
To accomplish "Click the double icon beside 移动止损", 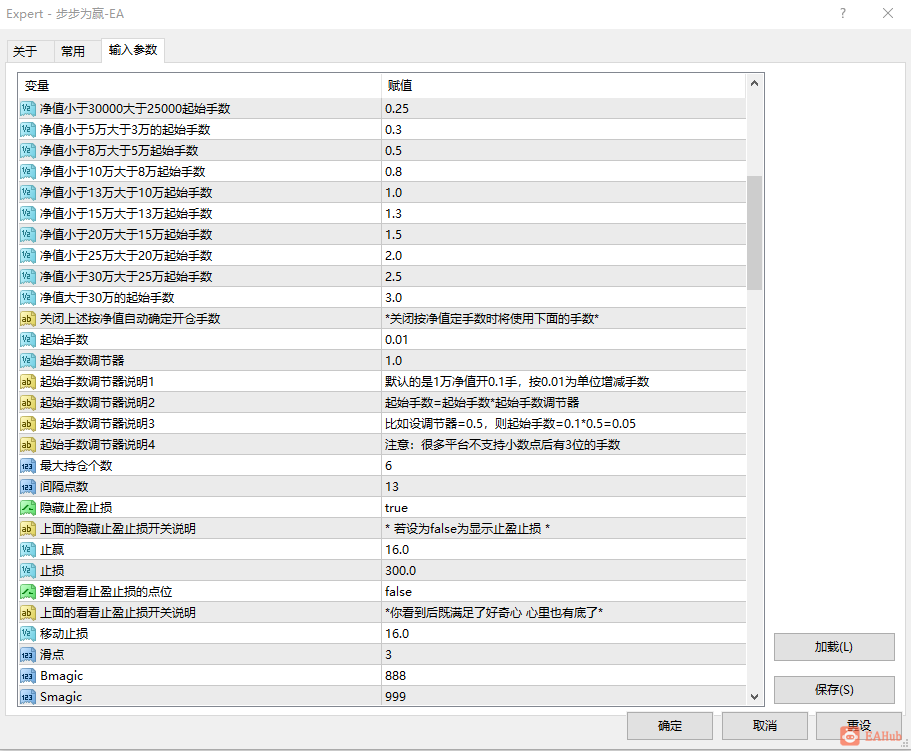I will tap(27, 634).
